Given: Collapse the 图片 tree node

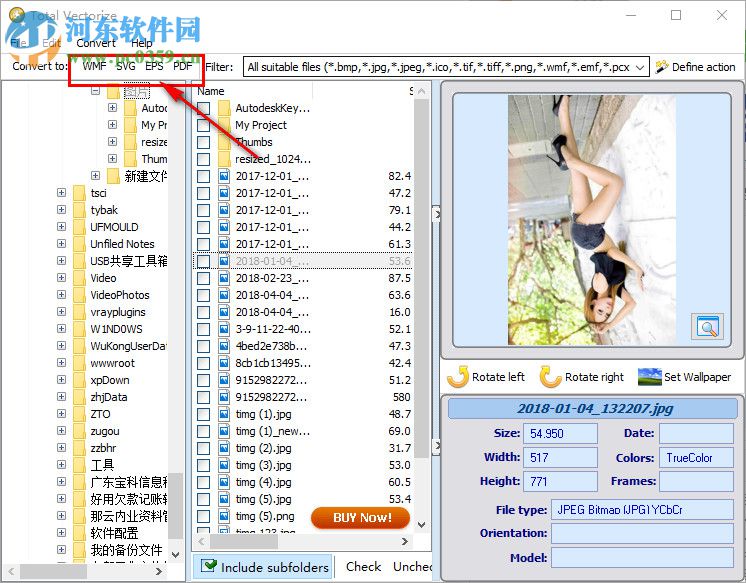Looking at the screenshot, I should [96, 90].
